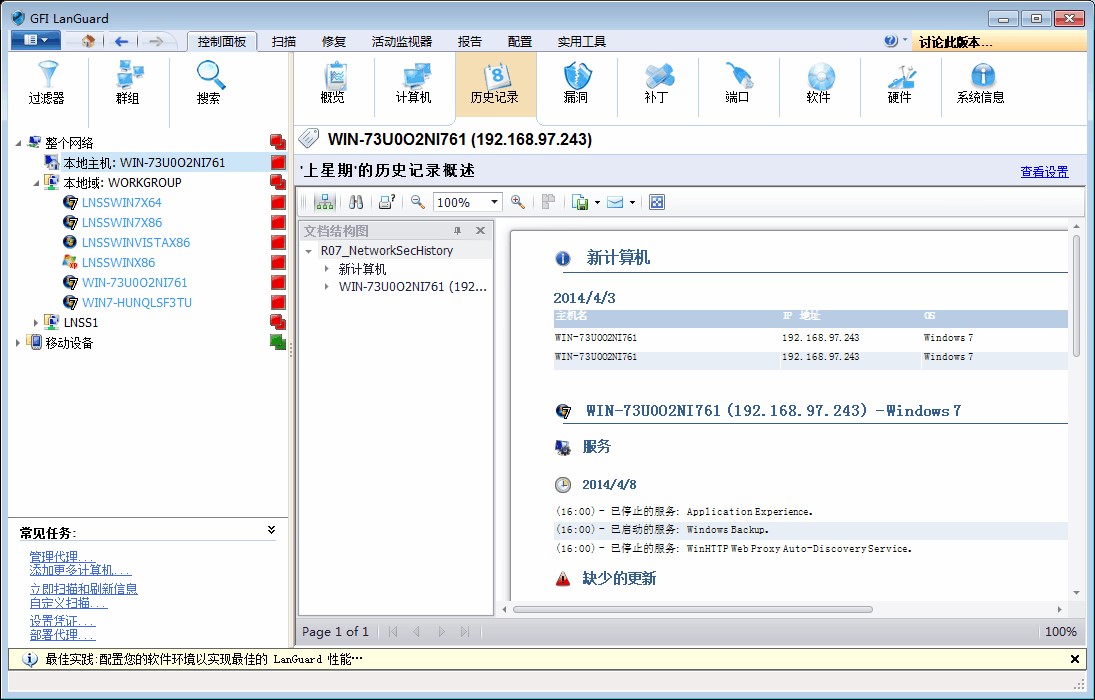Click the 添加更多计算机 link
Screen dimensions: 1095x700
[x=80, y=570]
